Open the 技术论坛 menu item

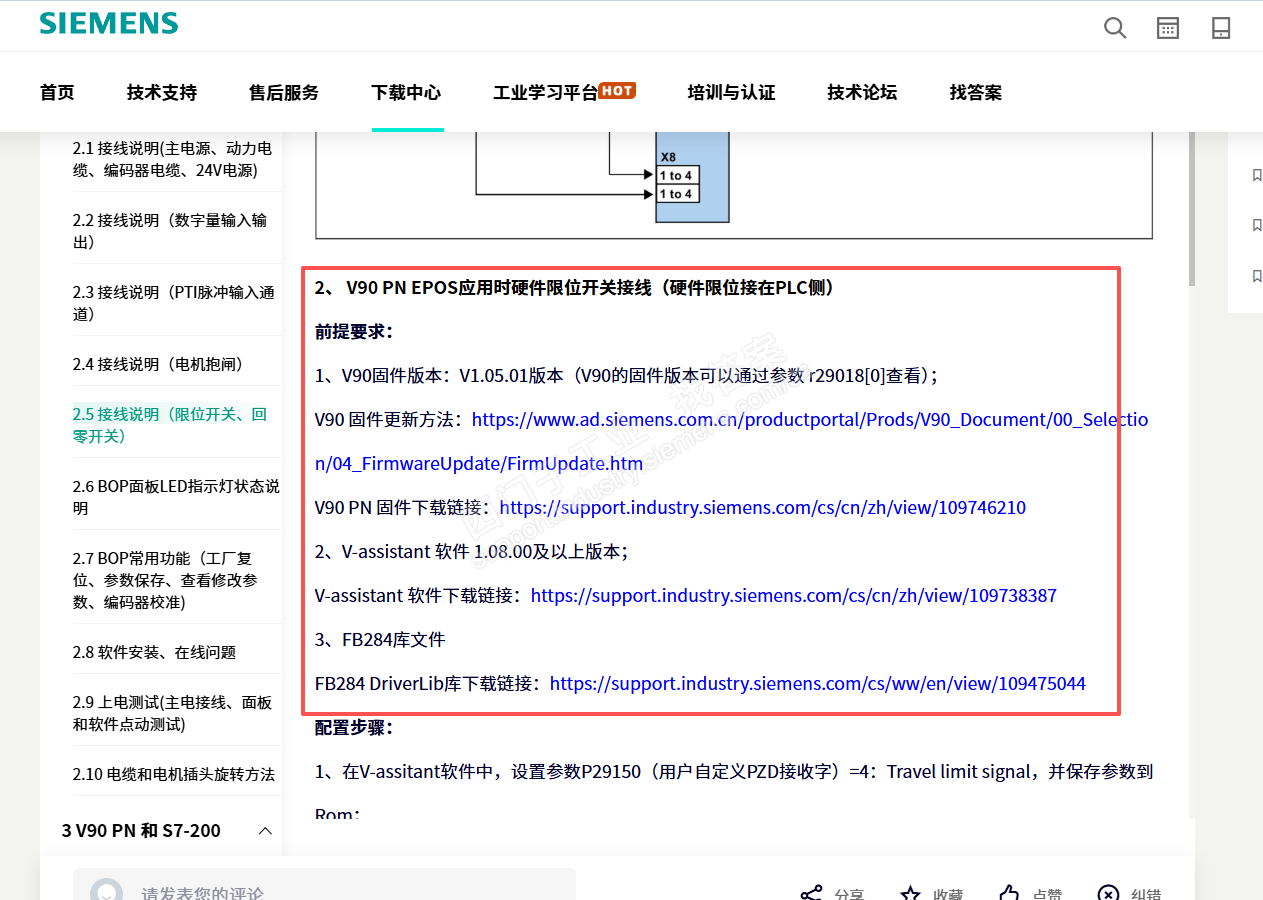(862, 93)
